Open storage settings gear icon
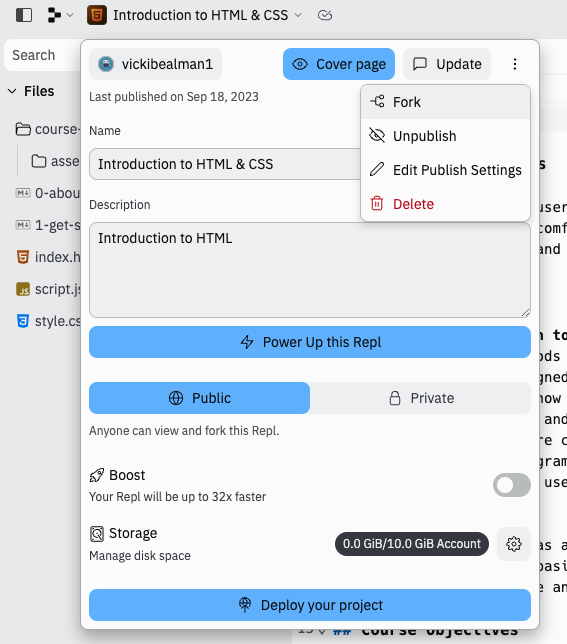 [x=514, y=544]
